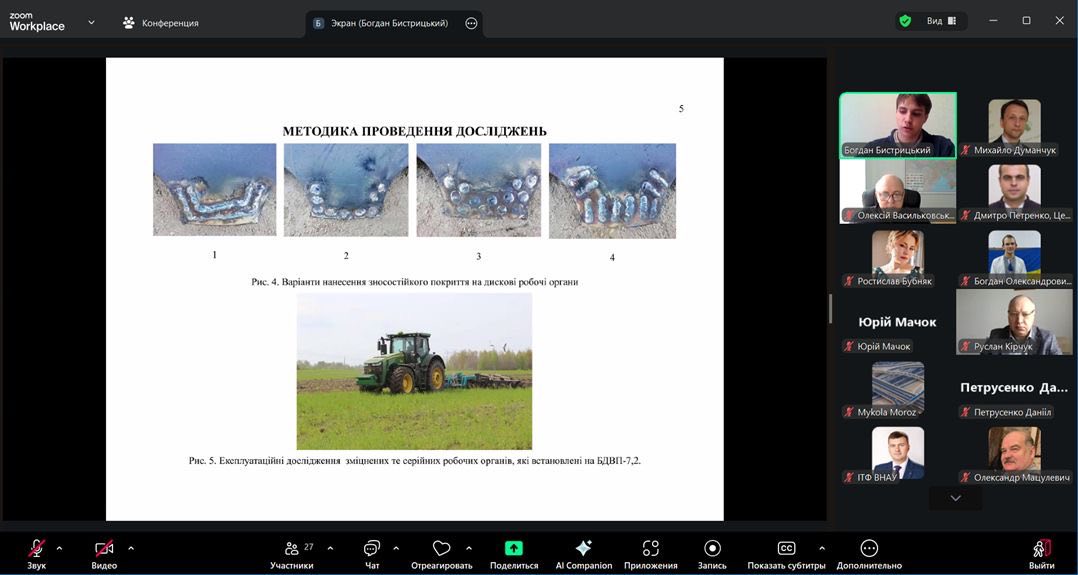Expand audio options arrow next to Звук
This screenshot has width=1078, height=575.
59,548
